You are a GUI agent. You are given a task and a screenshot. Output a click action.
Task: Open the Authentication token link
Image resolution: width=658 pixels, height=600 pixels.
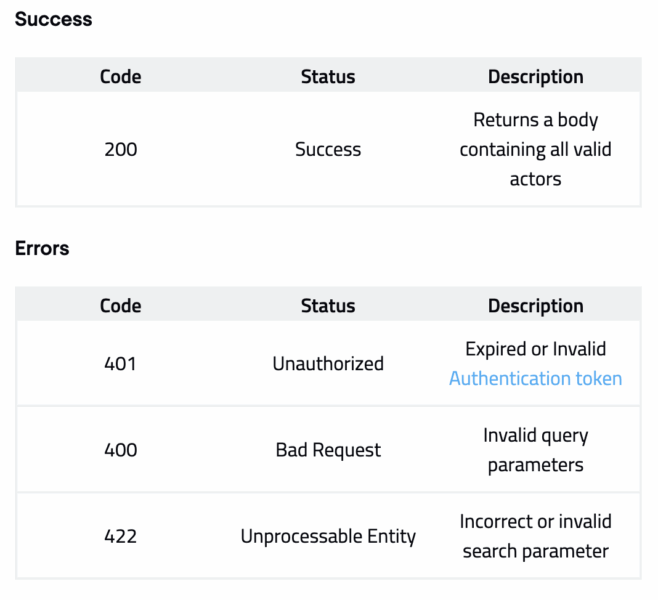pyautogui.click(x=535, y=378)
